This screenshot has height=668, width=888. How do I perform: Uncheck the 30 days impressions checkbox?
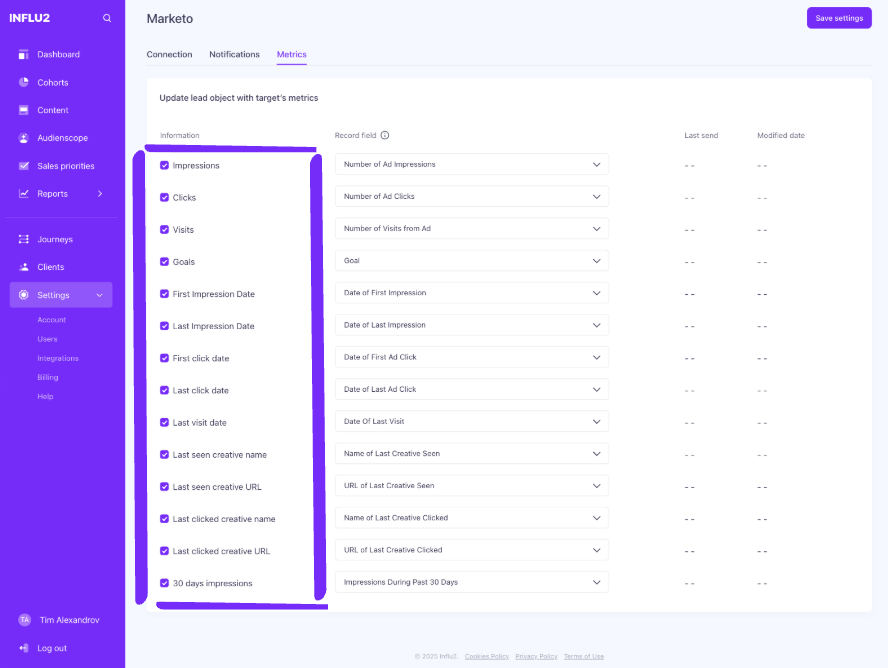point(164,583)
